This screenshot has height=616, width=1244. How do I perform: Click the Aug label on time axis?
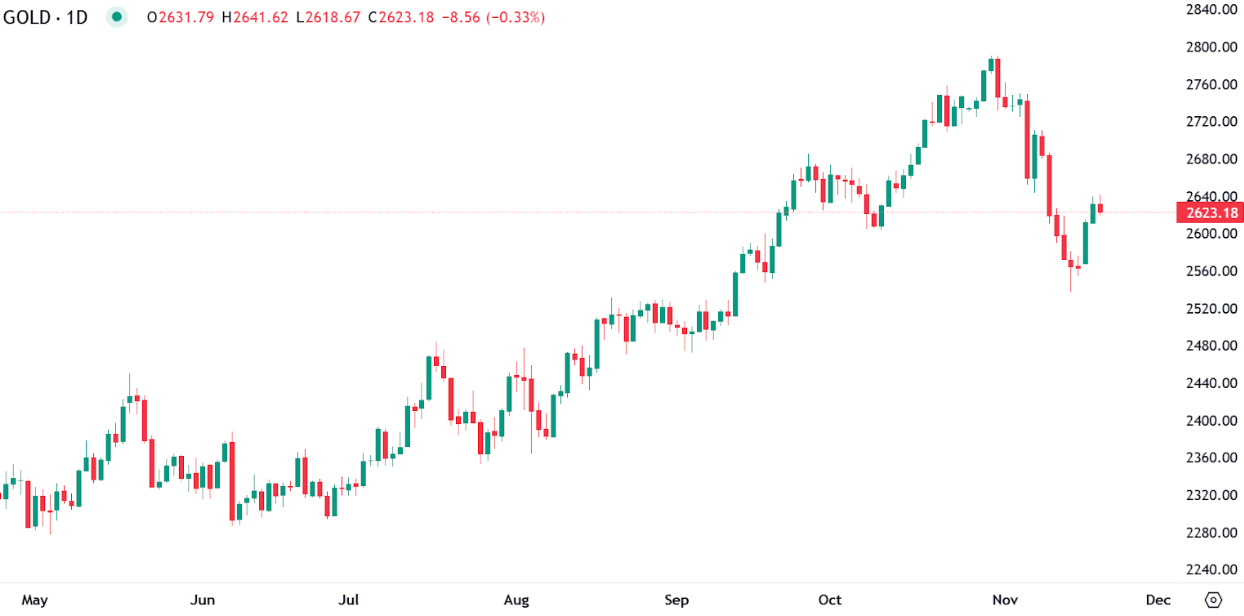(516, 600)
